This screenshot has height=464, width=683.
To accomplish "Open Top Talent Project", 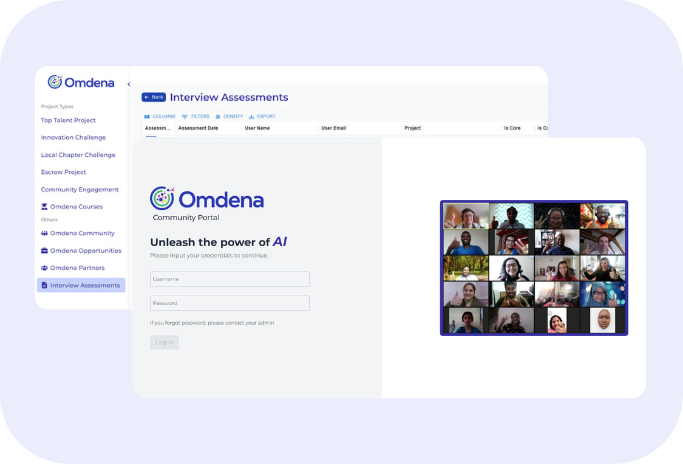I will (68, 120).
